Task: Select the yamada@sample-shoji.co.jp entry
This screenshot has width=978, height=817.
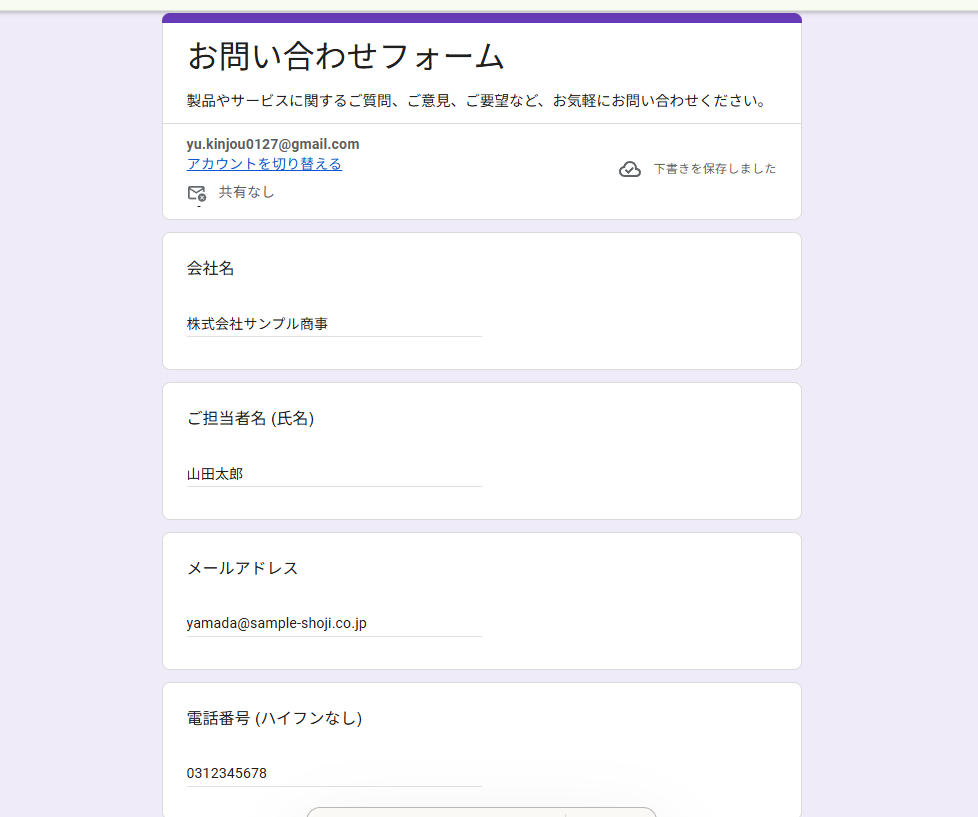Action: 276,622
